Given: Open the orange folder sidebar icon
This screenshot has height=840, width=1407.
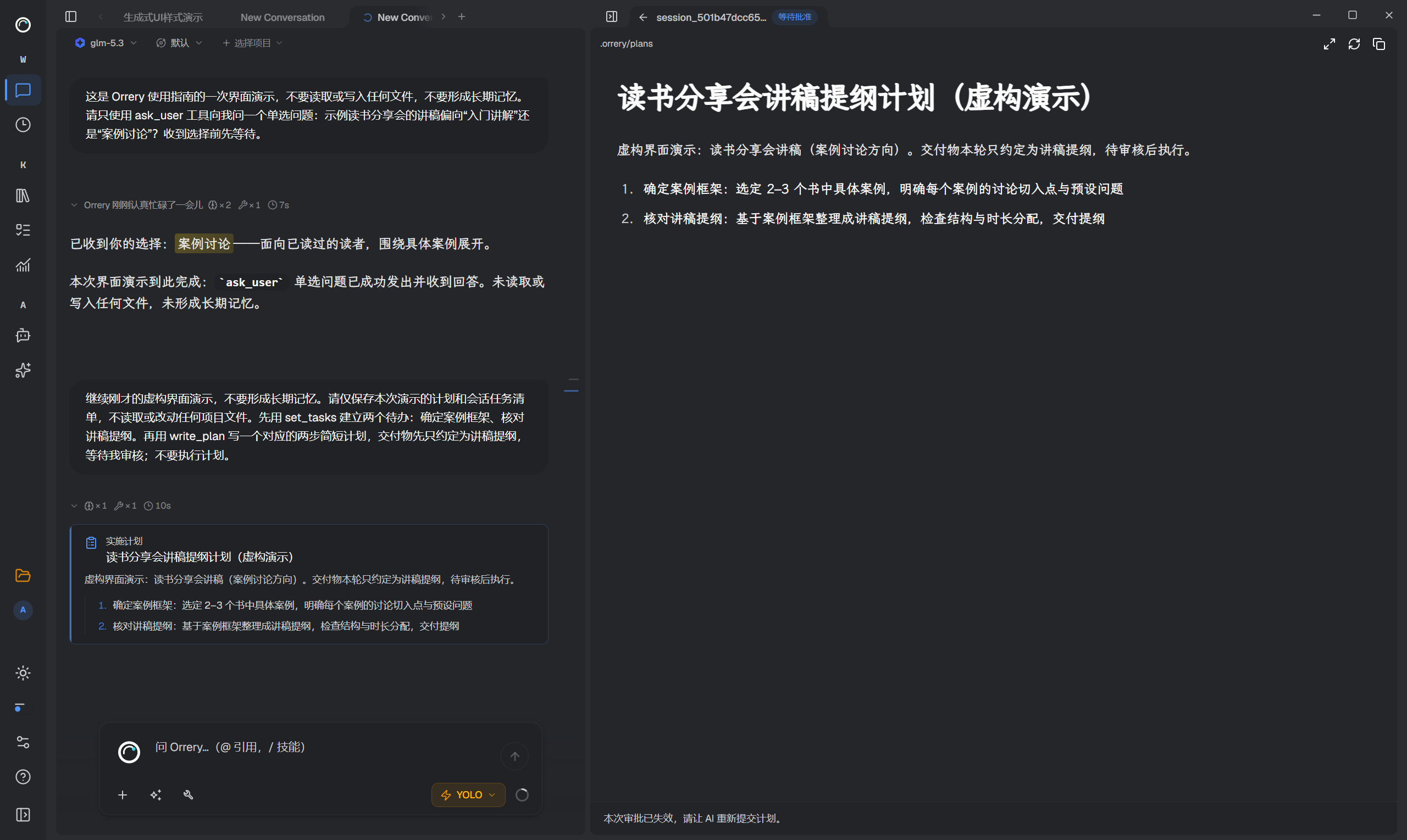Looking at the screenshot, I should 23,576.
